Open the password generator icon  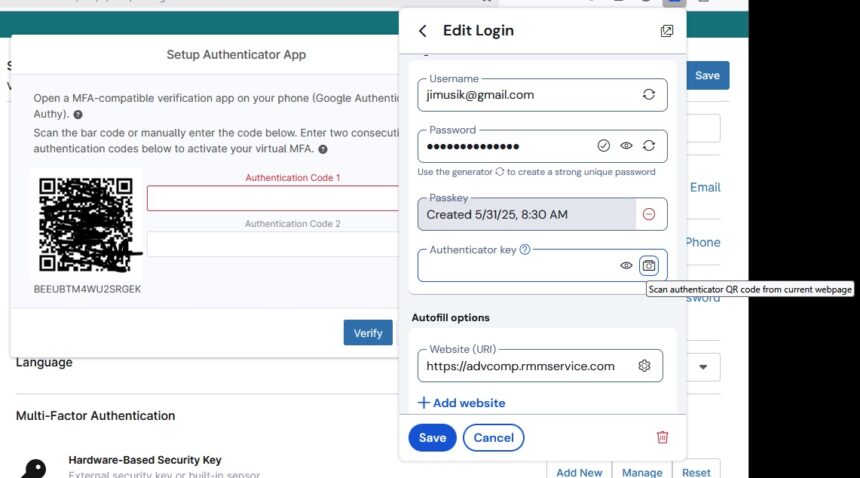coord(649,145)
